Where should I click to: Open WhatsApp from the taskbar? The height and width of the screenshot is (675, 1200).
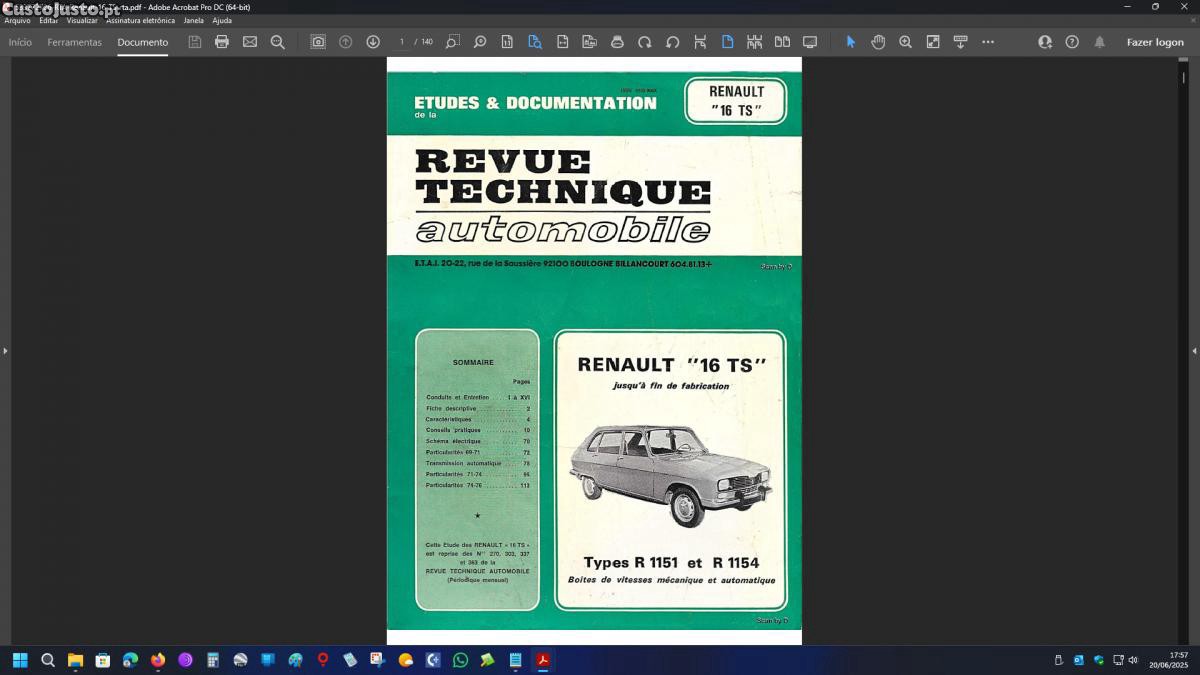tap(460, 660)
